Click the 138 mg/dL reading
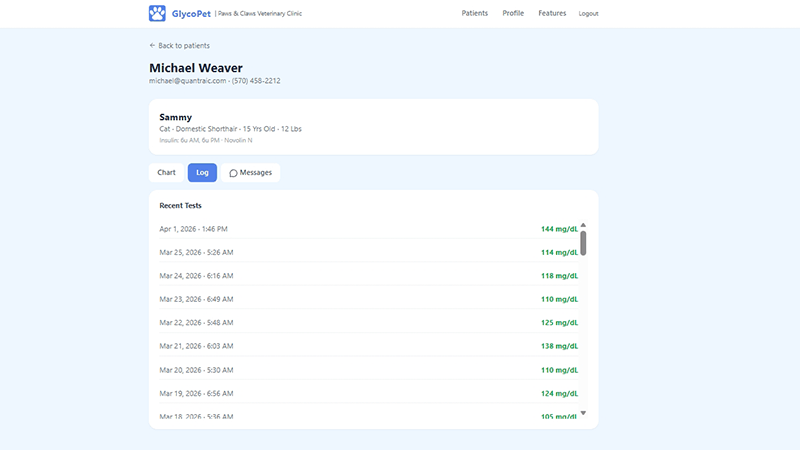 point(559,346)
